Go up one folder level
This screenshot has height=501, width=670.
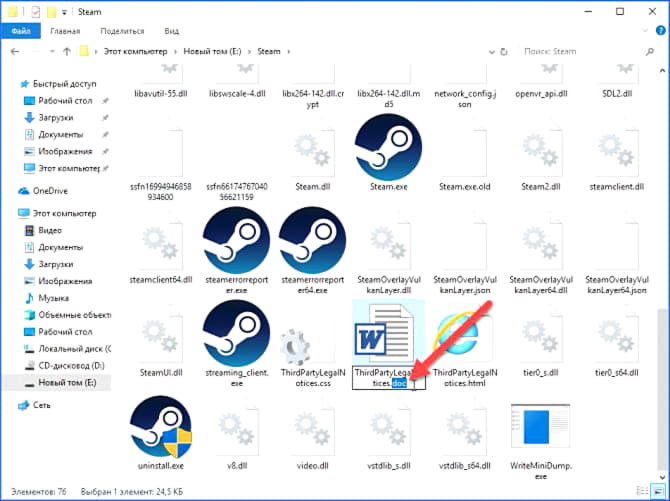point(66,52)
